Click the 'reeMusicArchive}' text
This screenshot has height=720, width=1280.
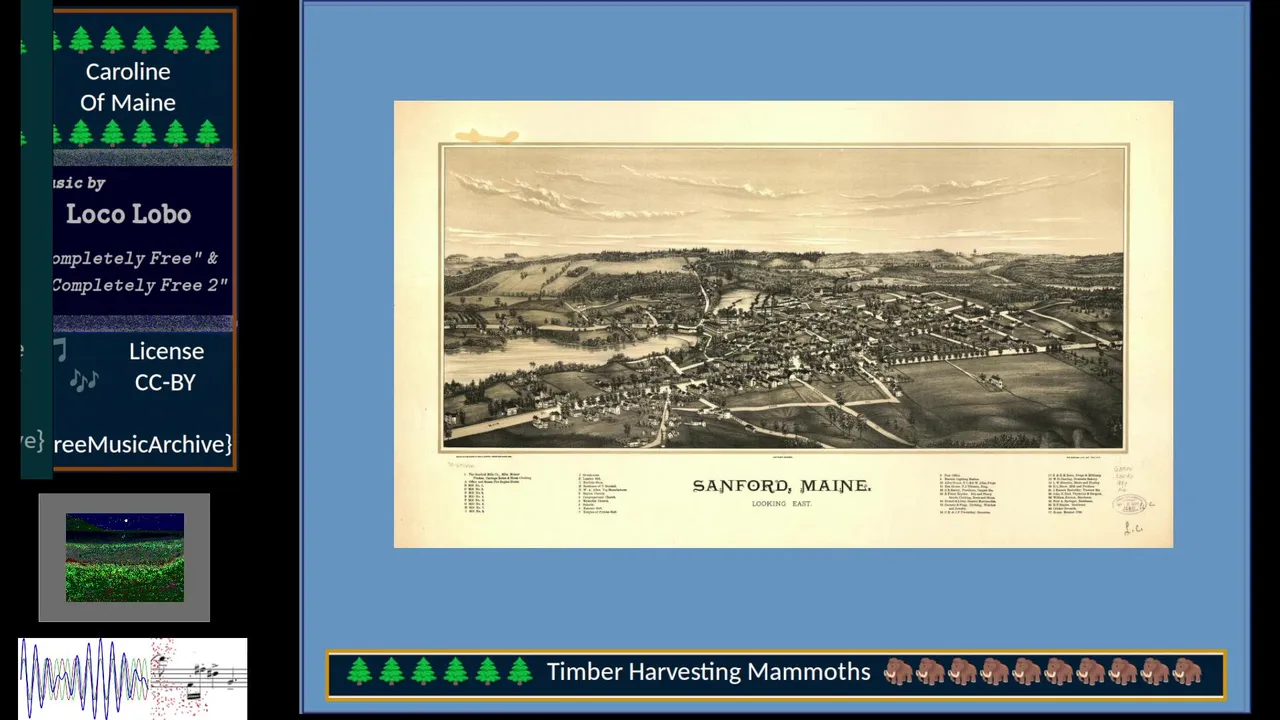pyautogui.click(x=143, y=444)
